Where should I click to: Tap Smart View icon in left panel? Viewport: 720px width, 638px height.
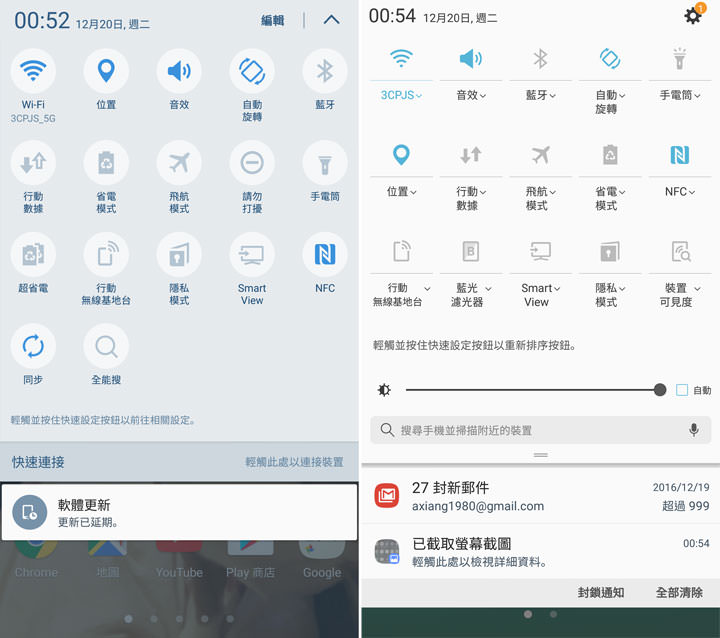point(252,254)
